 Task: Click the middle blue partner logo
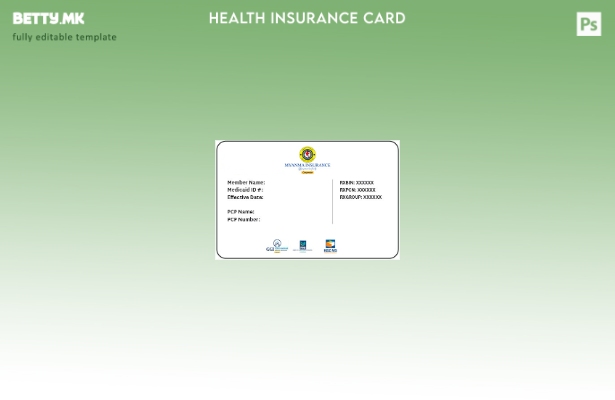[303, 245]
